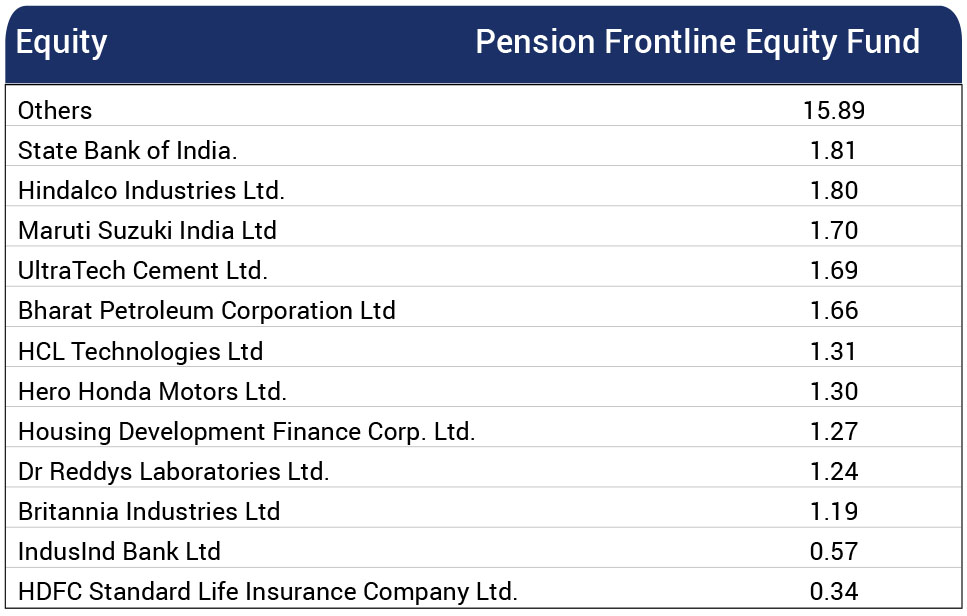
Task: Click the Equity column header
Action: click(x=62, y=43)
